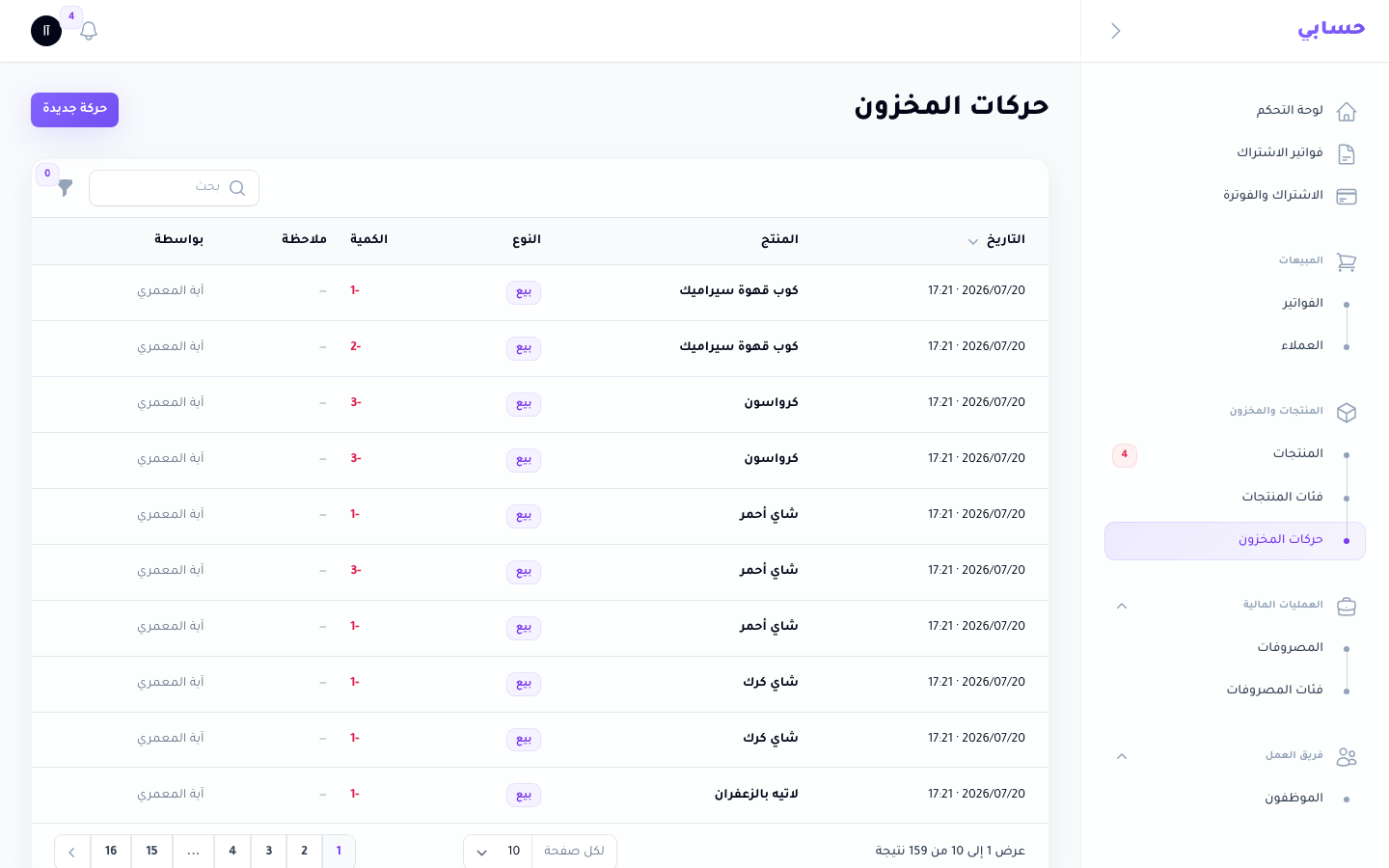Go to page 16
1389x868 pixels.
click(111, 852)
